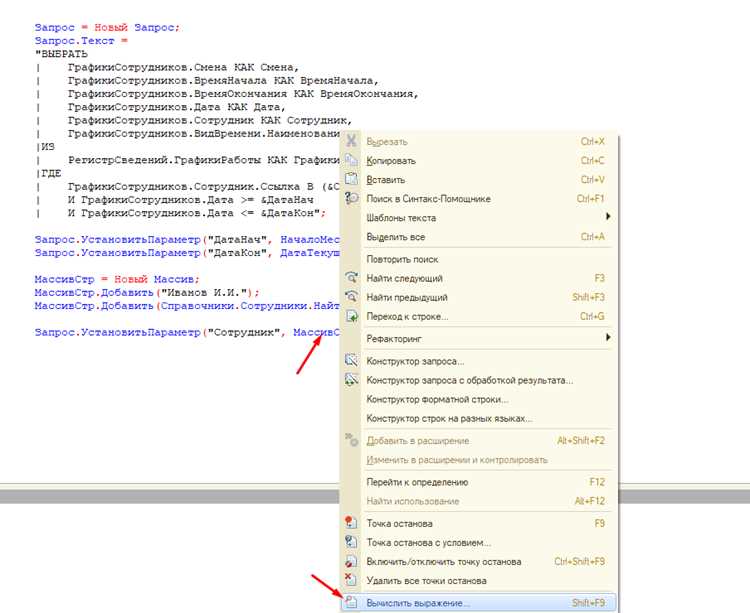
Task: Choose Вставить from the context menu
Action: tap(478, 180)
